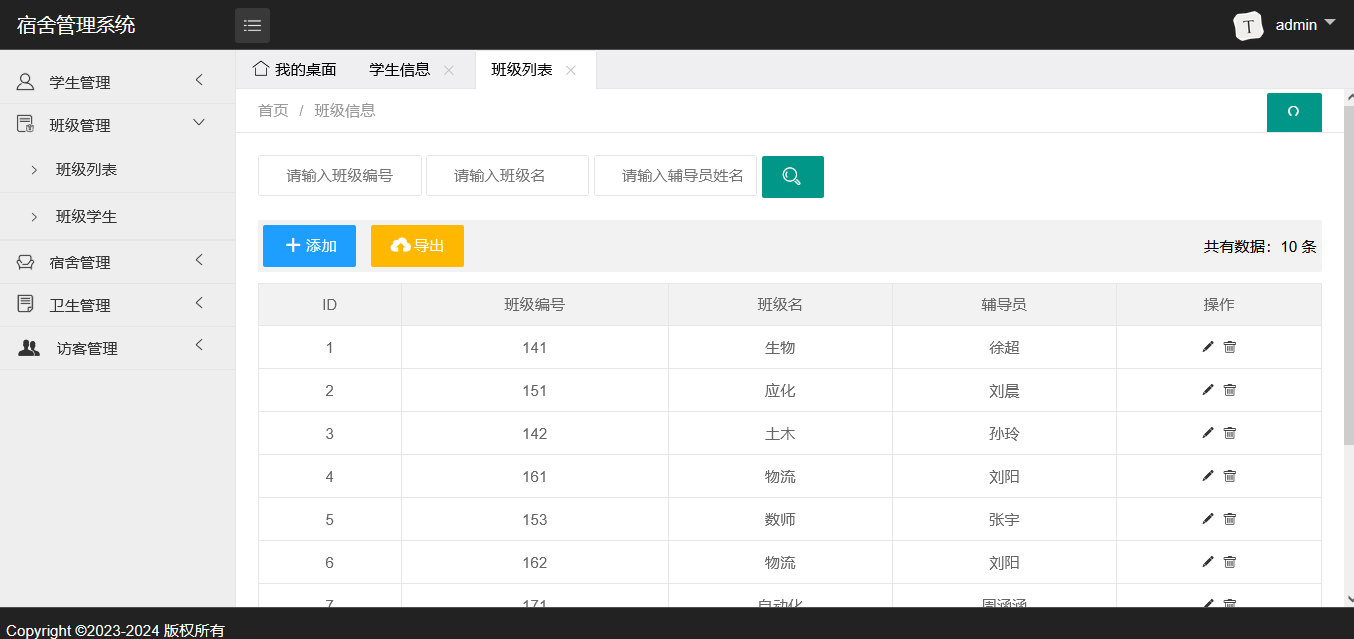Close the 班级列表 tab
Image resolution: width=1354 pixels, height=639 pixels.
click(x=571, y=70)
